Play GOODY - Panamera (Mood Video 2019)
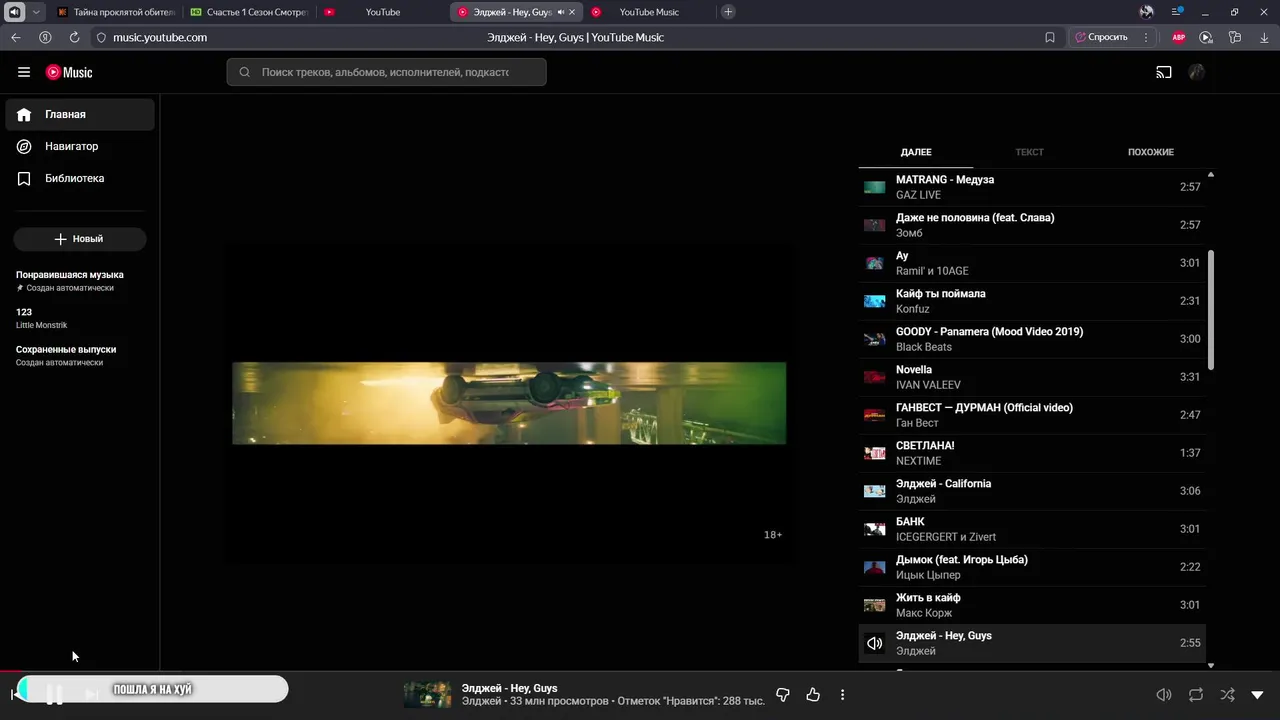The width and height of the screenshot is (1280, 720). [x=1032, y=339]
